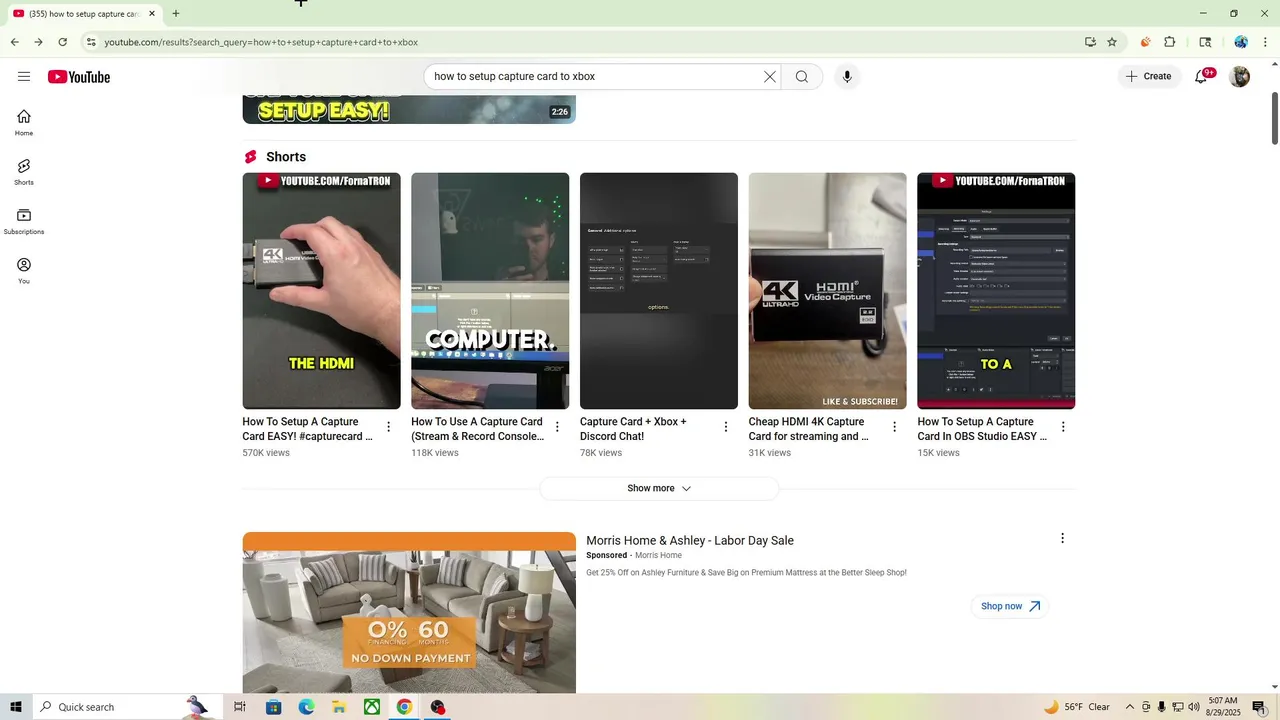Click Shop now on the sponsored ad

pos(1010,606)
